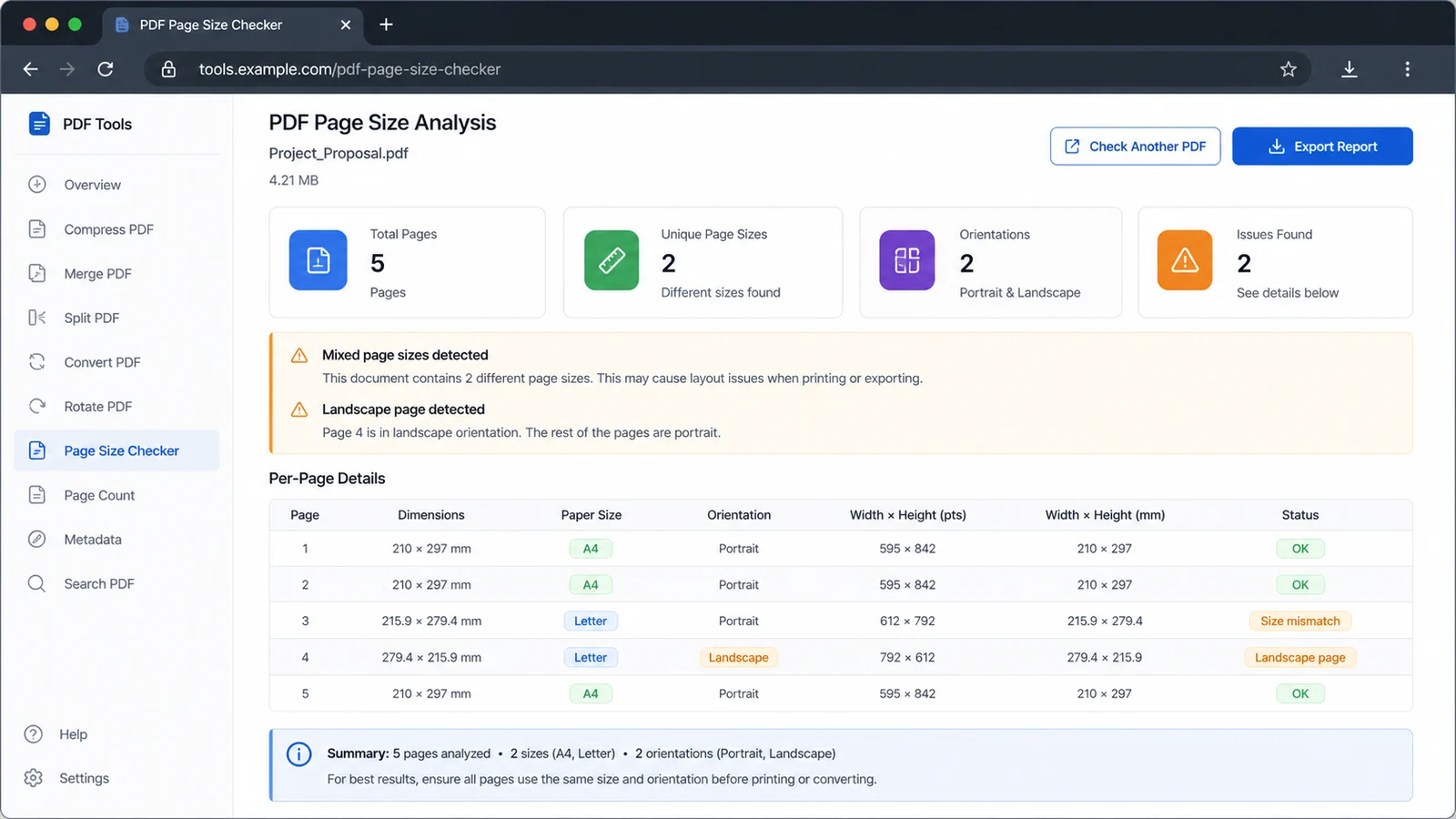Click the Search PDF magnifier icon
This screenshot has height=819, width=1456.
pos(37,583)
